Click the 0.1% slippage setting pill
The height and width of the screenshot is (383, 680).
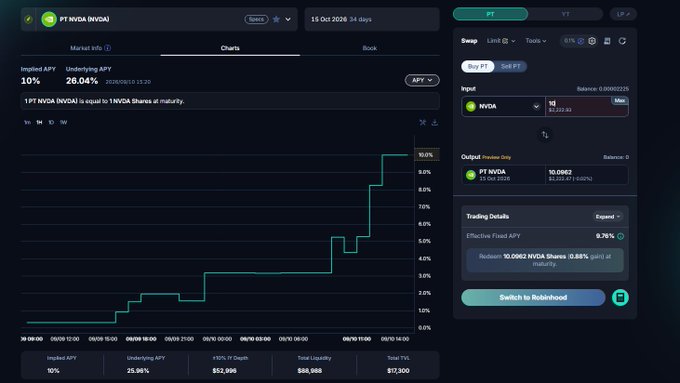point(573,41)
